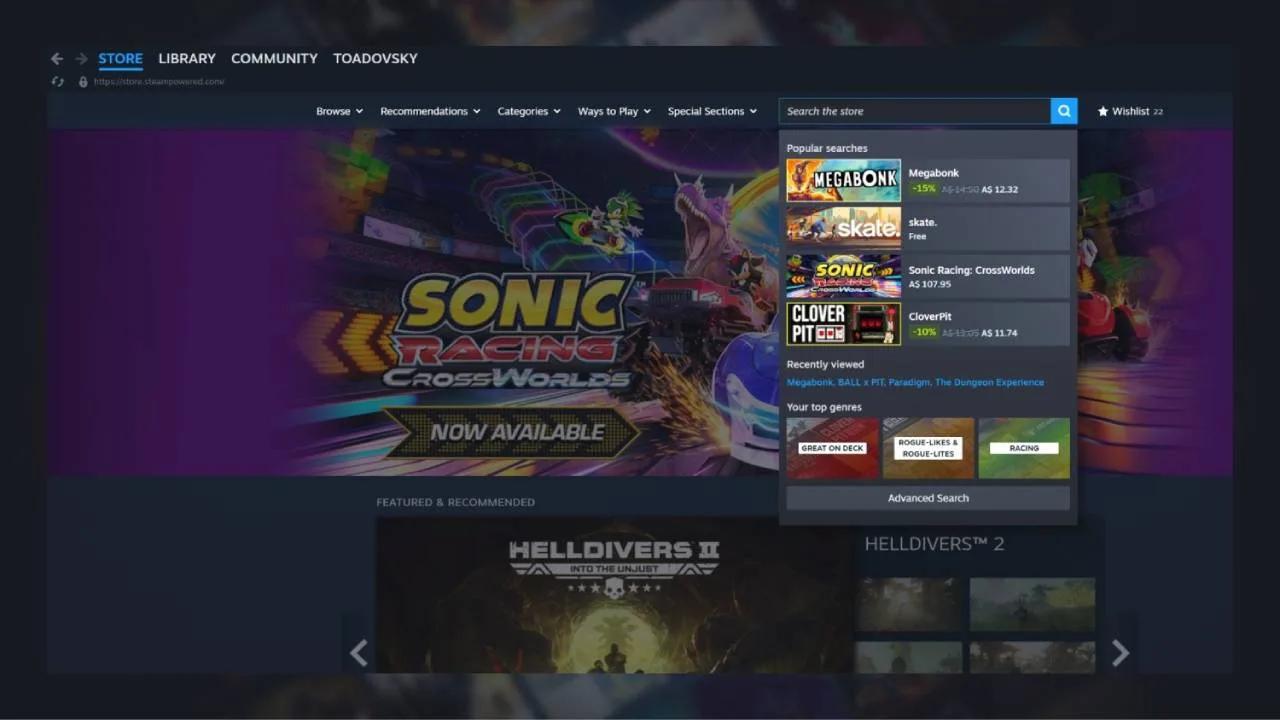Expand the Special Sections dropdown
The image size is (1280, 720).
tap(712, 111)
